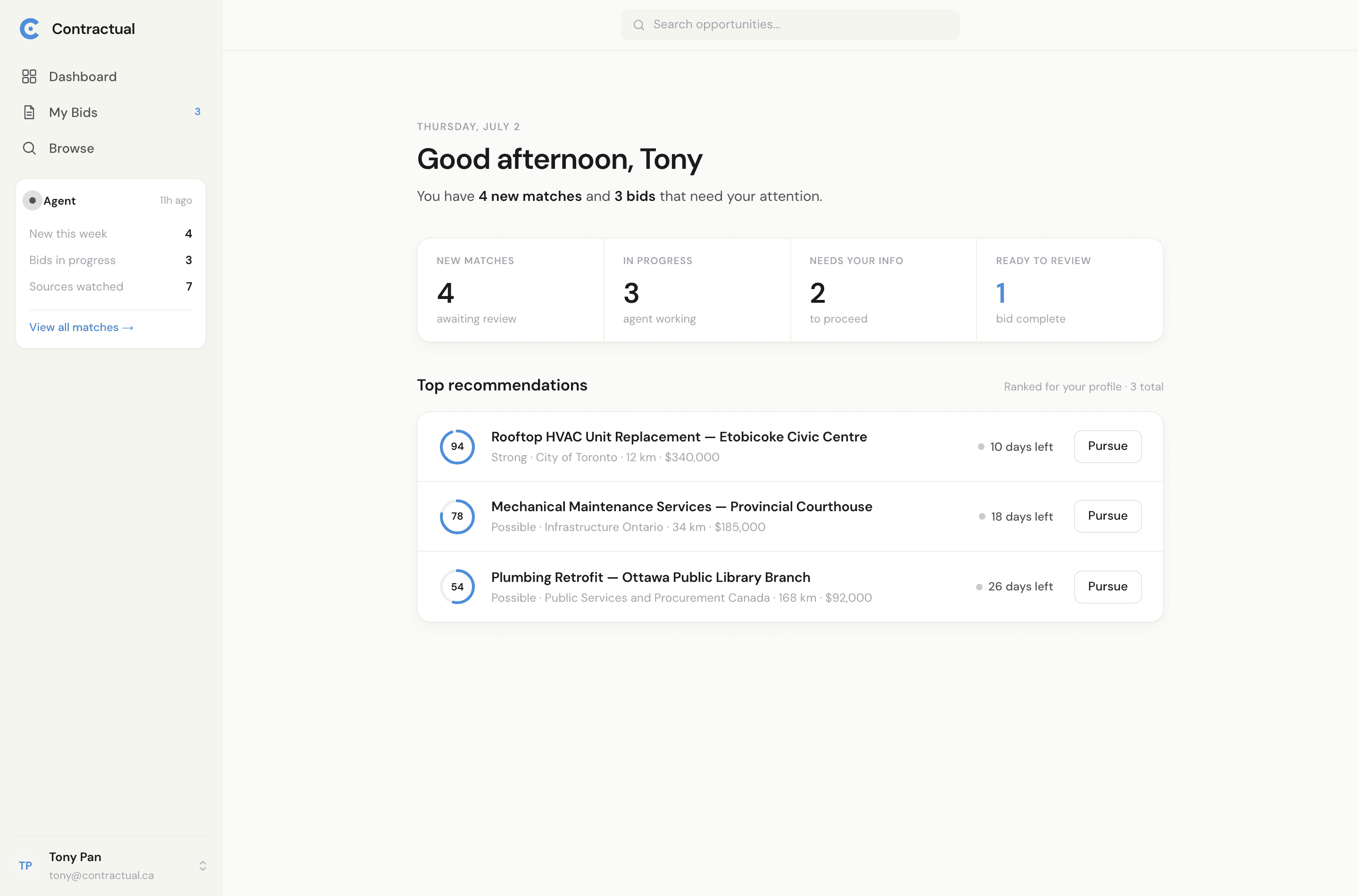Screen dimensions: 1358x896
Task: Click 'Public Services and Procurement Canada' details line
Action: 681,597
